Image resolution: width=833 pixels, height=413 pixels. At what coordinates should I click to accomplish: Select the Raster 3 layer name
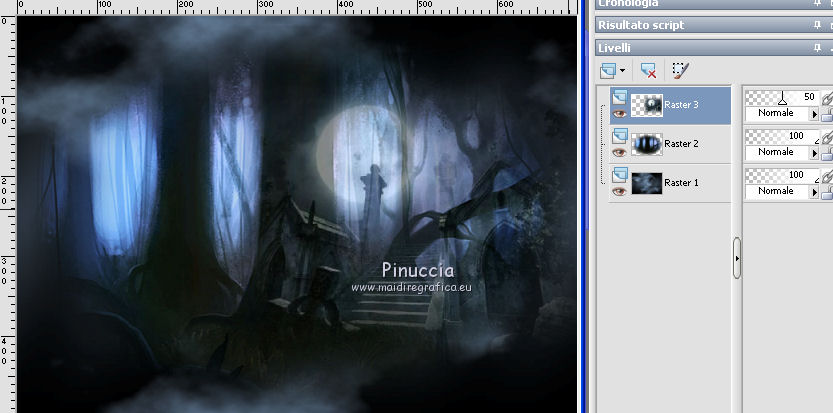tap(681, 105)
